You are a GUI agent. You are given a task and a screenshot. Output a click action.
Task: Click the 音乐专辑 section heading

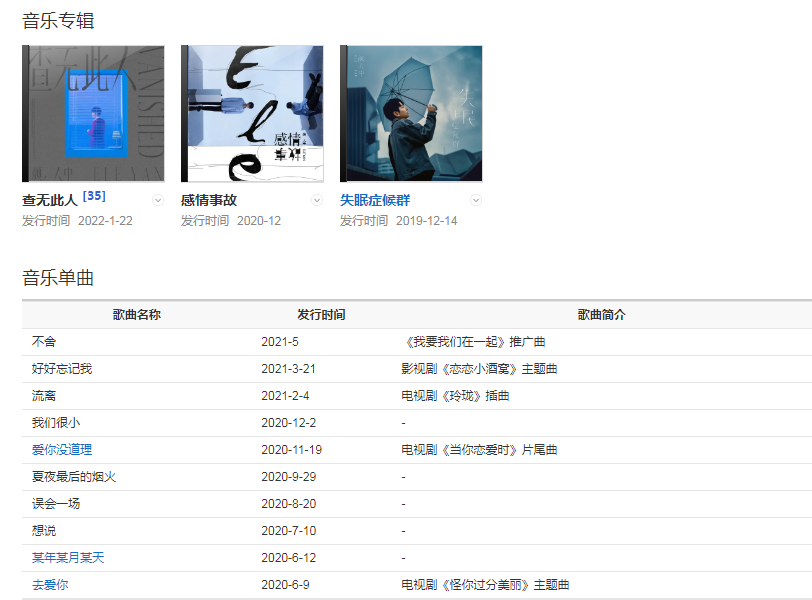[x=58, y=20]
